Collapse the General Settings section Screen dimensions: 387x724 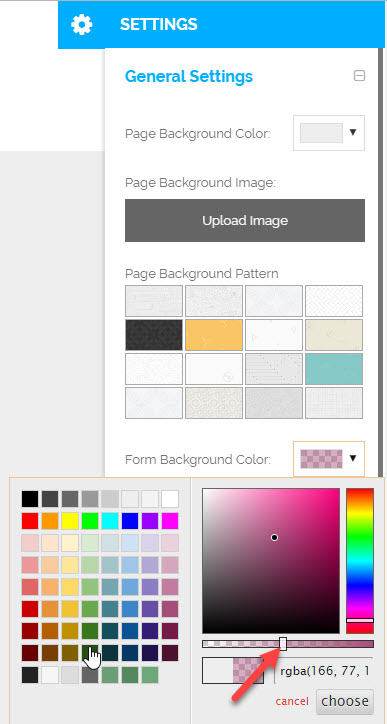point(359,76)
